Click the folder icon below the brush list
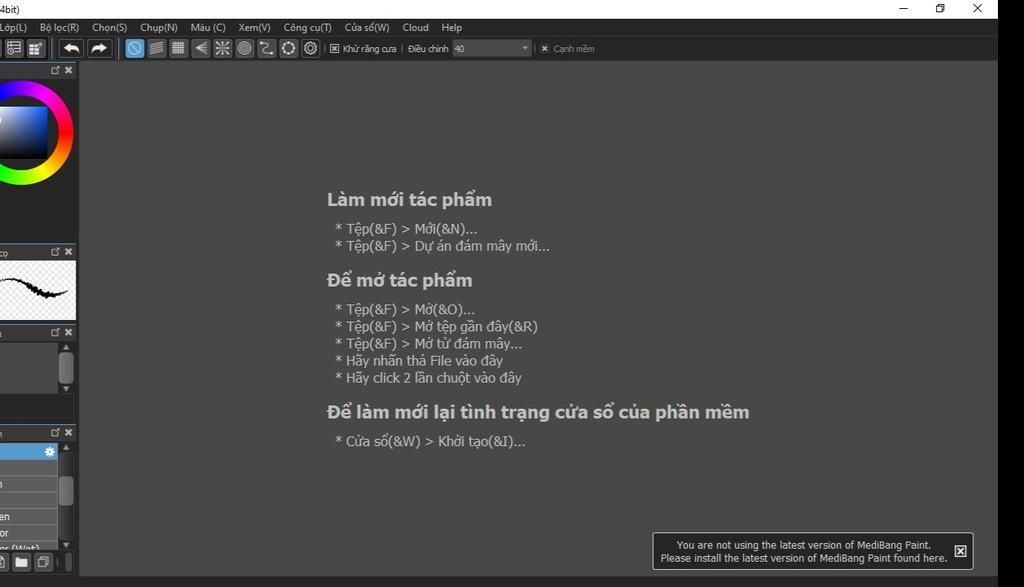The height and width of the screenshot is (587, 1024). point(22,562)
